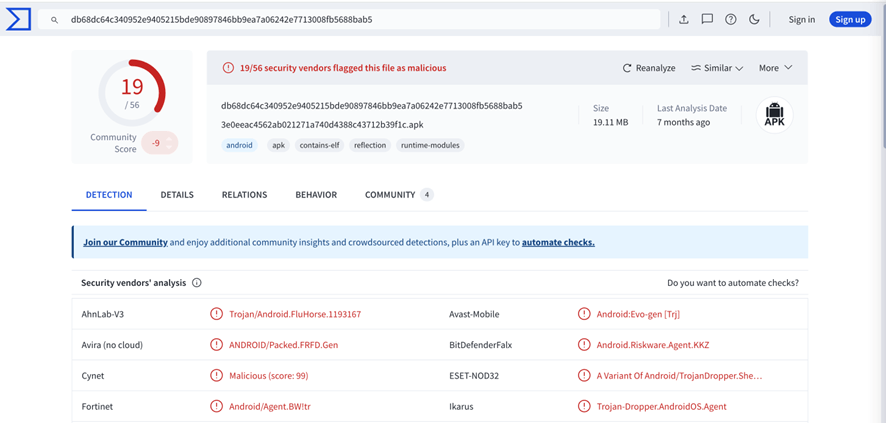Click the Sign up button
This screenshot has height=423, width=886.
click(x=850, y=20)
